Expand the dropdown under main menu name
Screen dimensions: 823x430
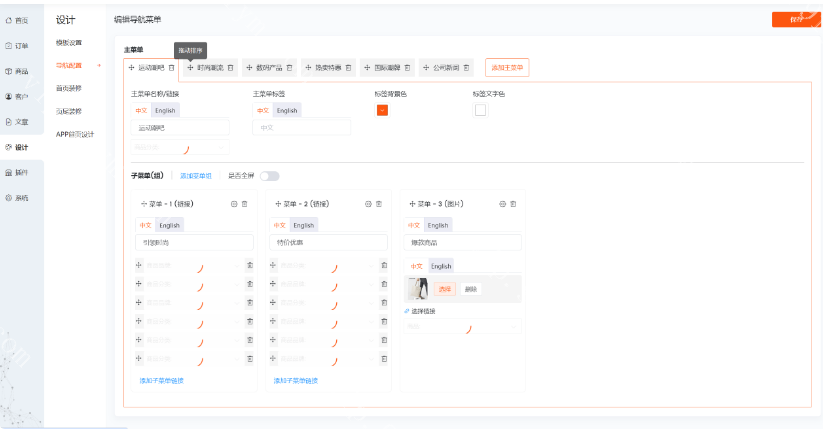coord(180,148)
